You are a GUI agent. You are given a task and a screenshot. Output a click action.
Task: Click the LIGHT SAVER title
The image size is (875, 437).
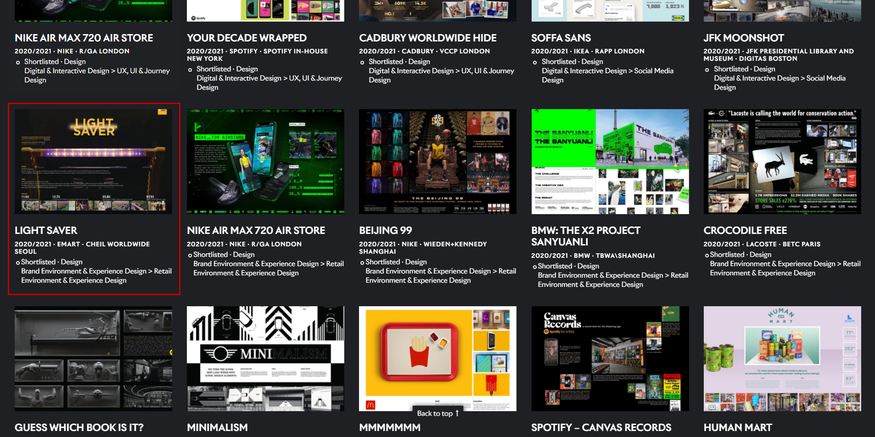[46, 230]
